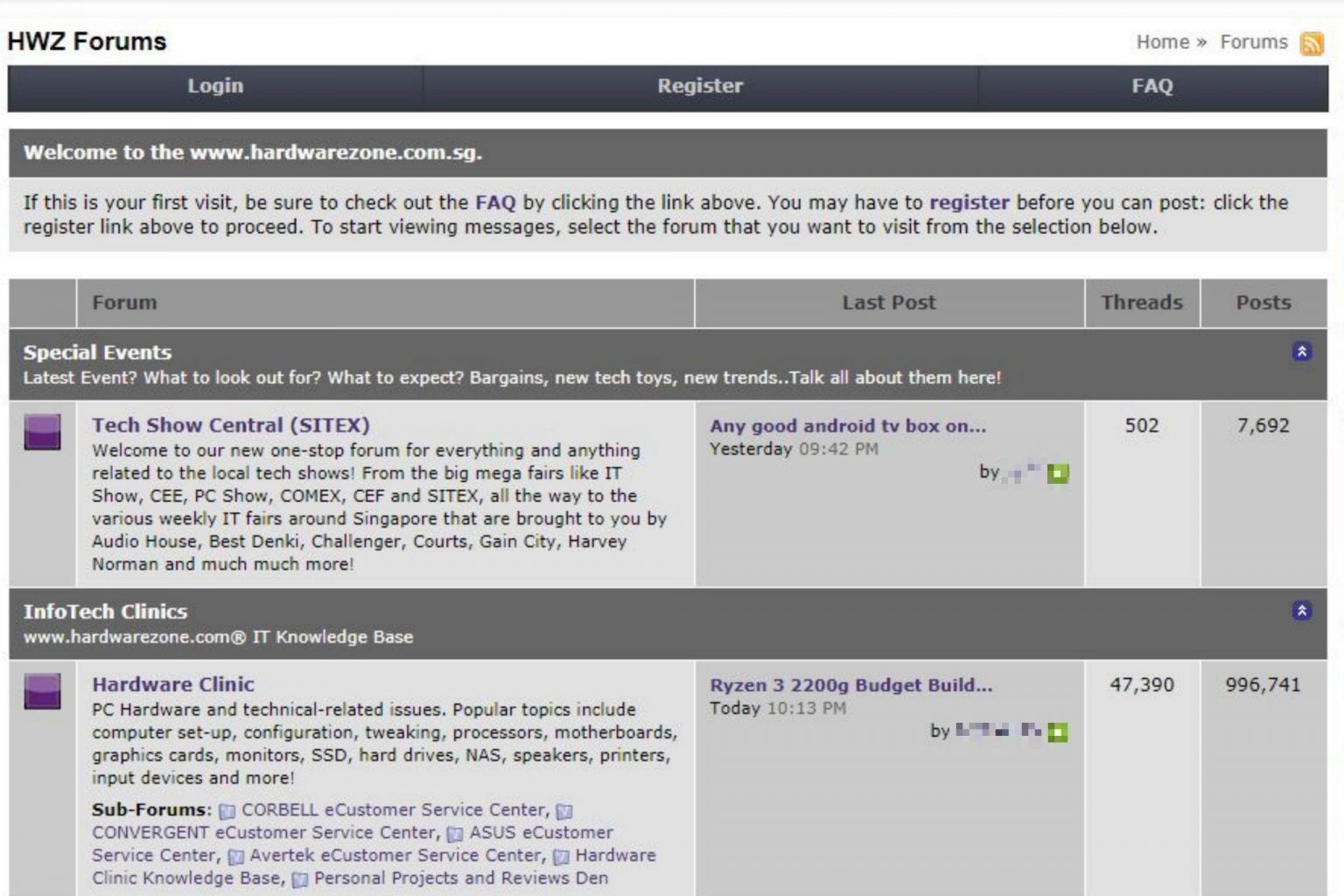Open the Special Events category heading

97,353
